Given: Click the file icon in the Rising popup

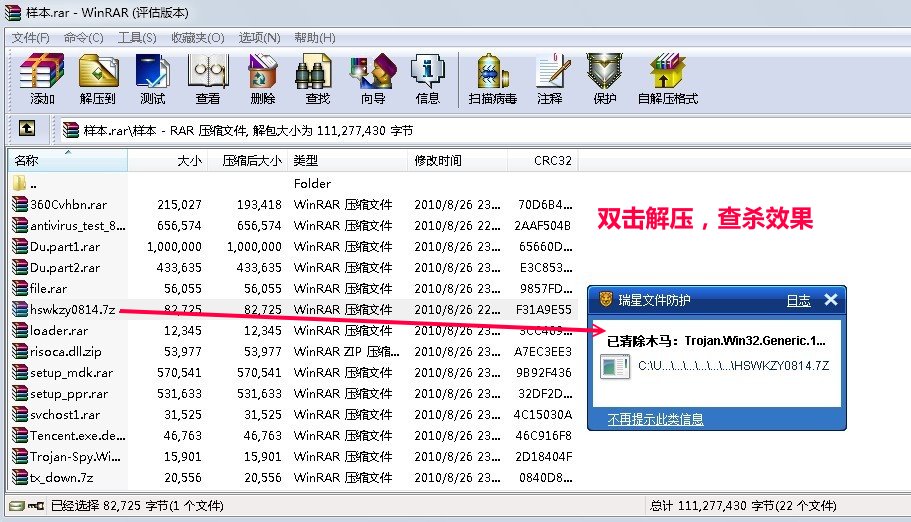Looking at the screenshot, I should point(615,366).
